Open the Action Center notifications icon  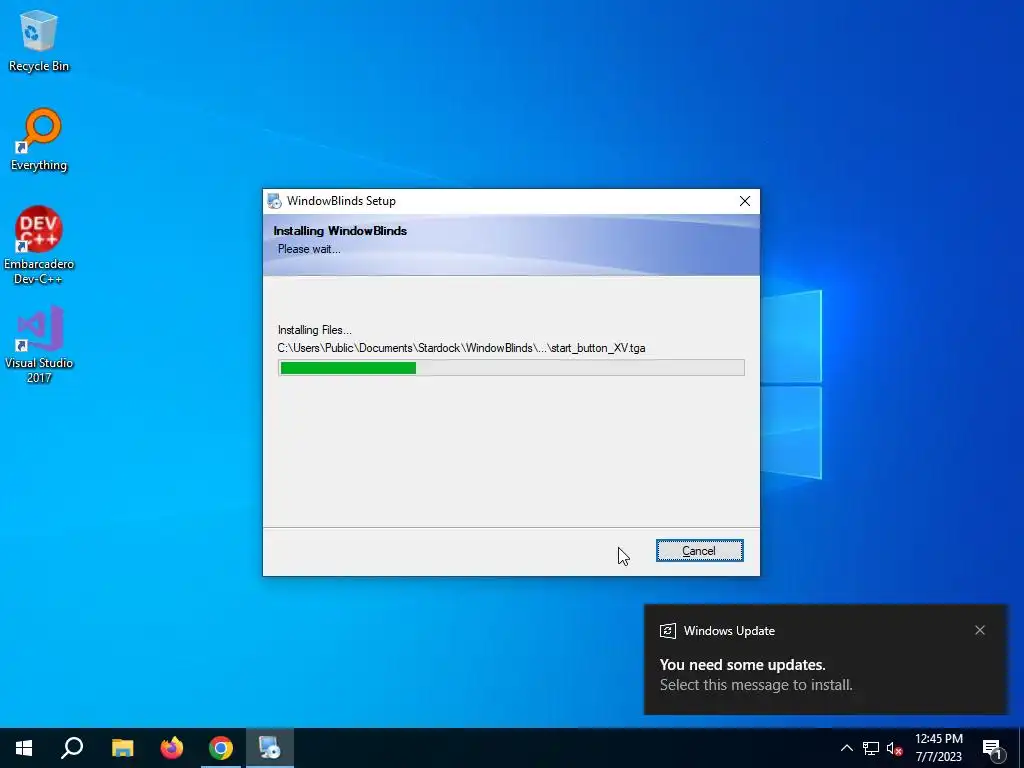(993, 748)
